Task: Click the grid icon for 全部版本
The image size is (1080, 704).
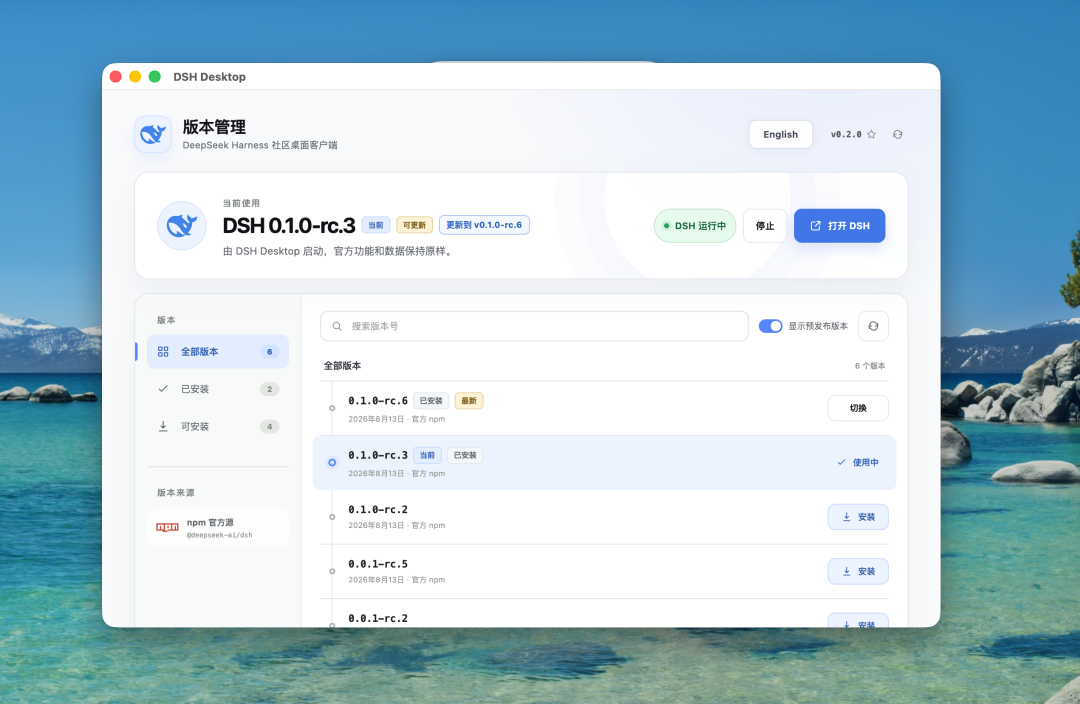Action: tap(163, 351)
